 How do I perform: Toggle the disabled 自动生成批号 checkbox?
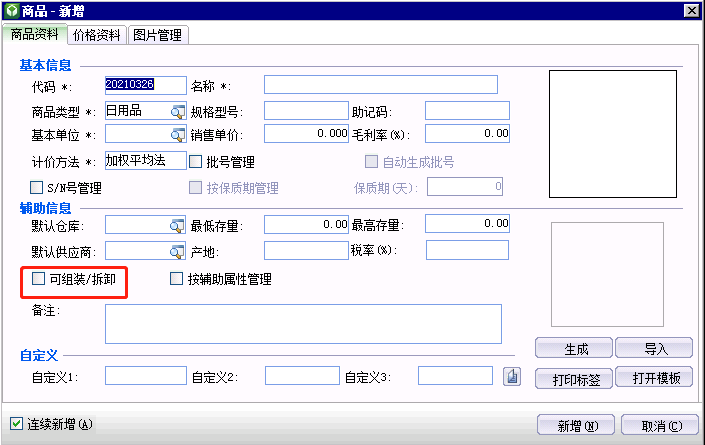click(371, 161)
